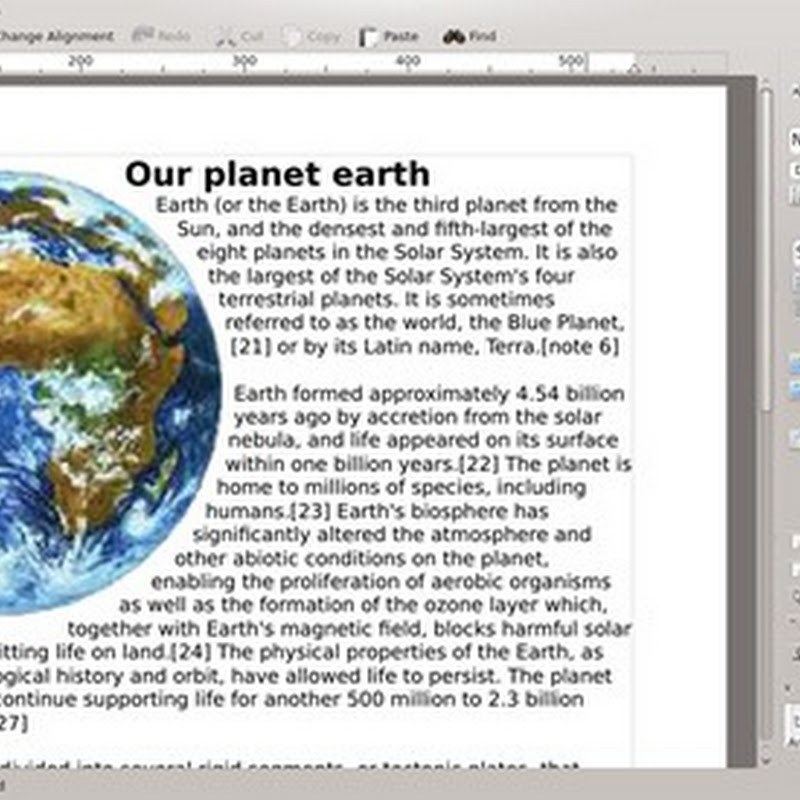The width and height of the screenshot is (800, 800).
Task: Click the line "terrestrial planets. It is sometimes"
Action: click(387, 299)
